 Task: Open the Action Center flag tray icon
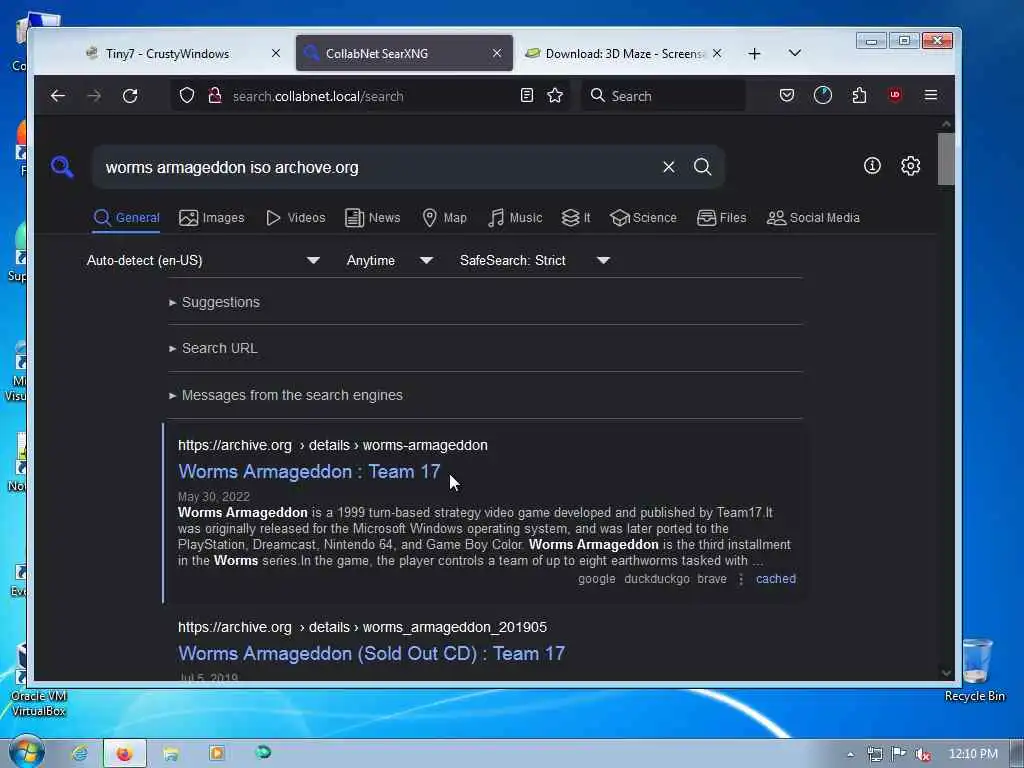[899, 754]
